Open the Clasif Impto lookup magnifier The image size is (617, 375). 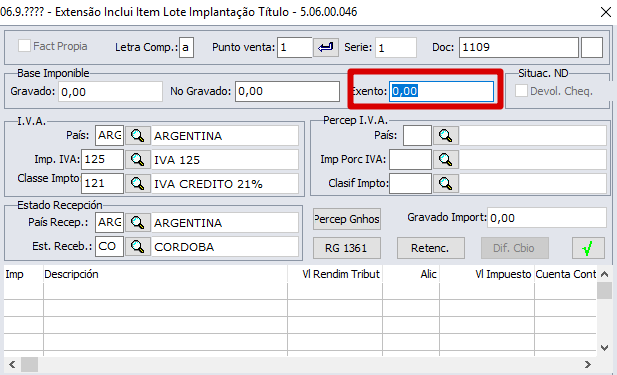(446, 183)
